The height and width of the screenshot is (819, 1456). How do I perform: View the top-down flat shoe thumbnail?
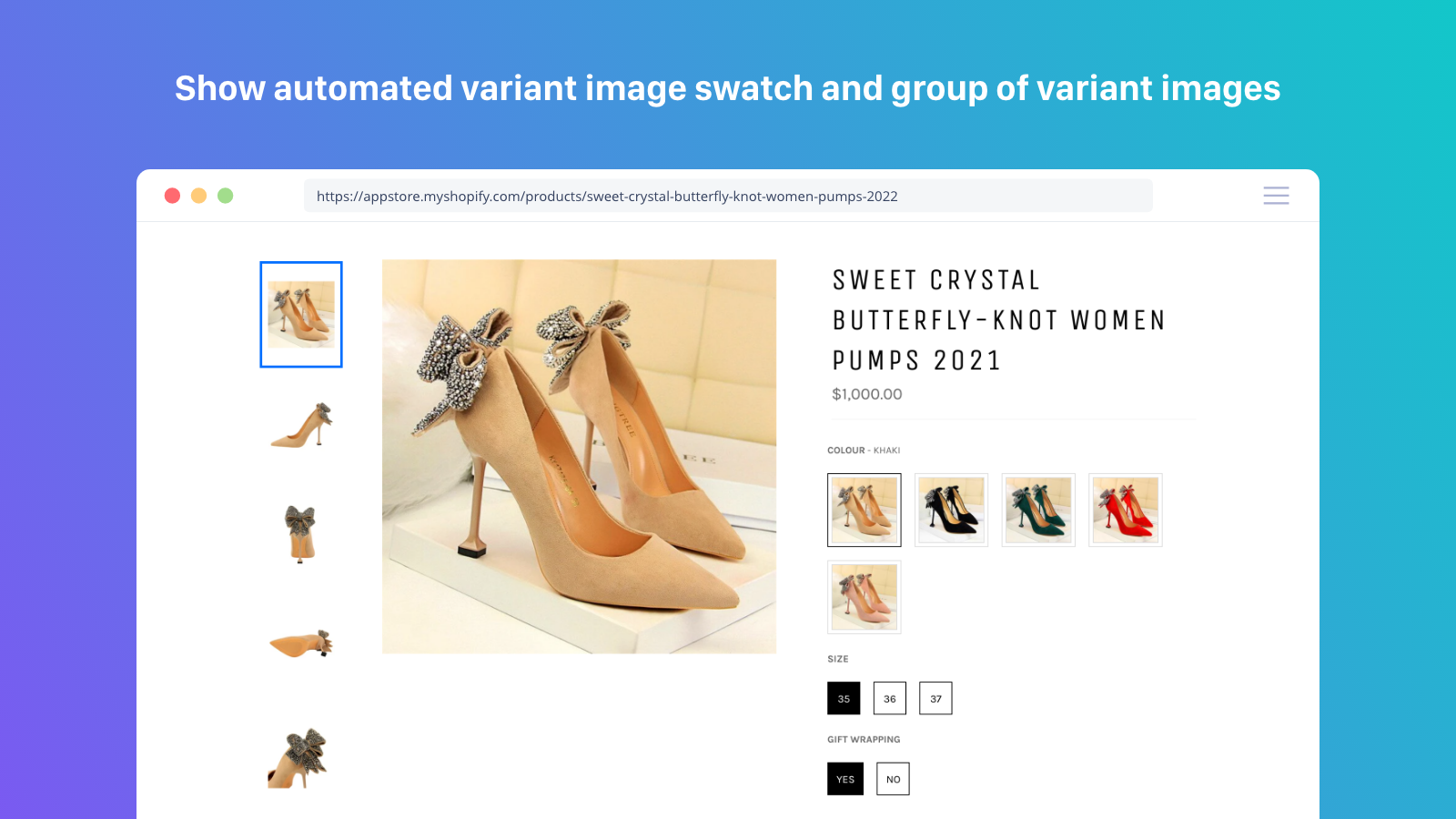click(x=301, y=643)
